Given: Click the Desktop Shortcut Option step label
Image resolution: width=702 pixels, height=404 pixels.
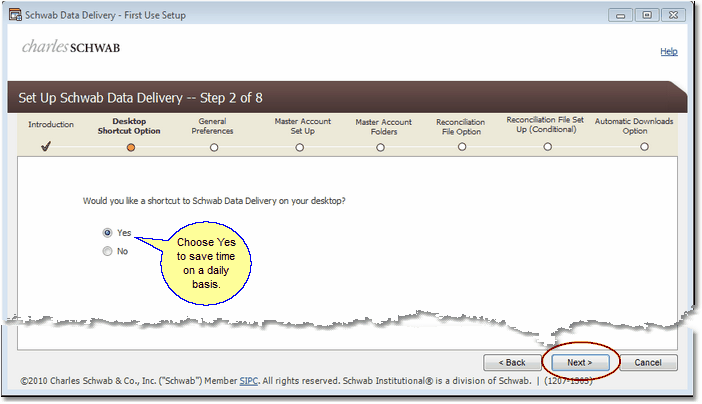Looking at the screenshot, I should click(x=129, y=126).
